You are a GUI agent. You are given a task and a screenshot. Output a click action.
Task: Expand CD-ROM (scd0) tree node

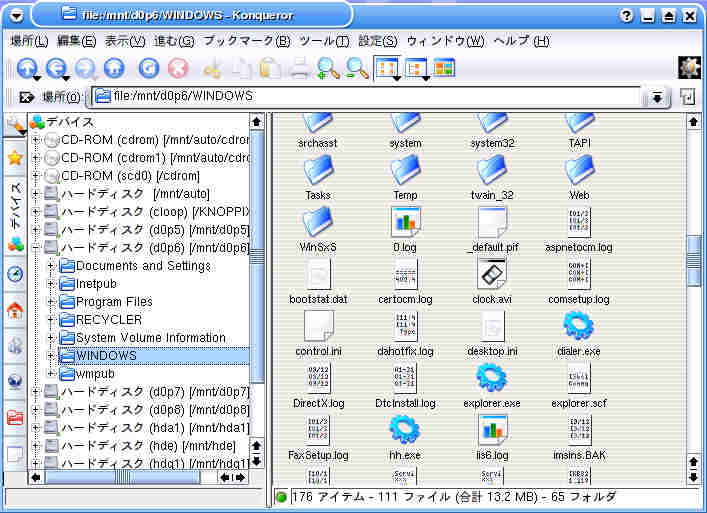tap(36, 176)
